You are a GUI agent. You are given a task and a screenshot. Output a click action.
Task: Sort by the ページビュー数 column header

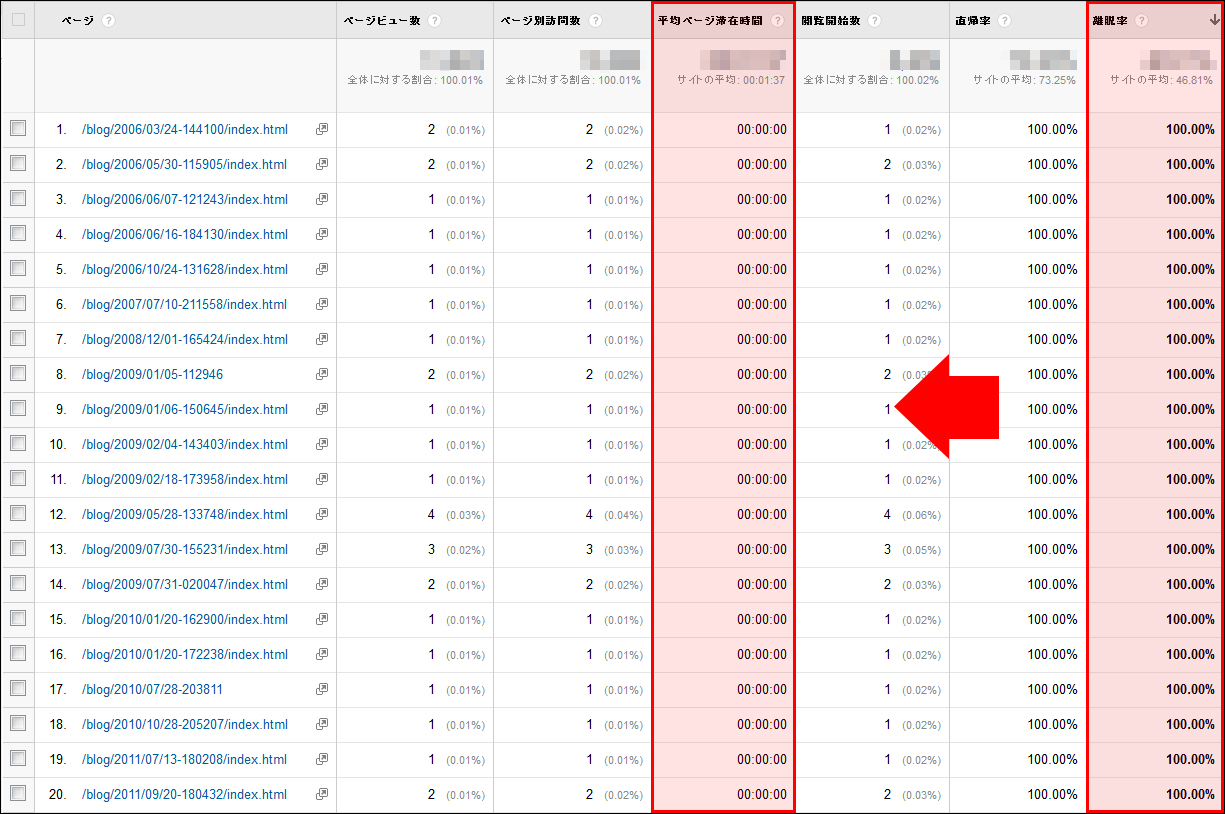pyautogui.click(x=381, y=21)
